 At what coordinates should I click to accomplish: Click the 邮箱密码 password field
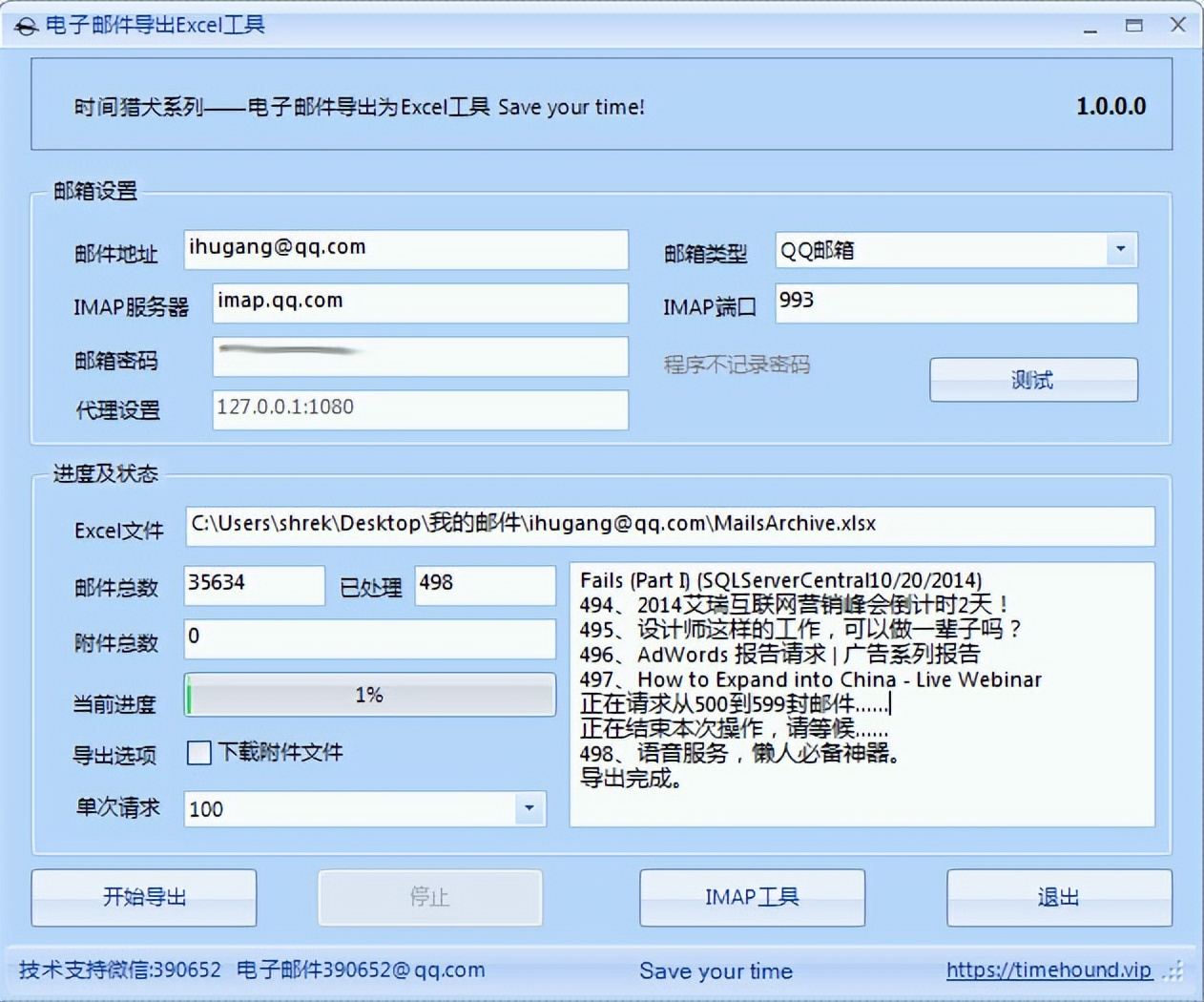tap(420, 357)
